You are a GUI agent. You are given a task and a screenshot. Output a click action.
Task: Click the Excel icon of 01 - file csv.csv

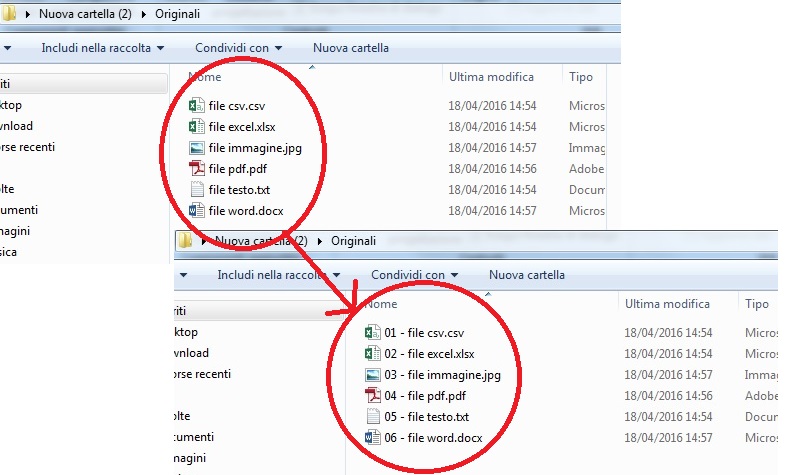[373, 333]
